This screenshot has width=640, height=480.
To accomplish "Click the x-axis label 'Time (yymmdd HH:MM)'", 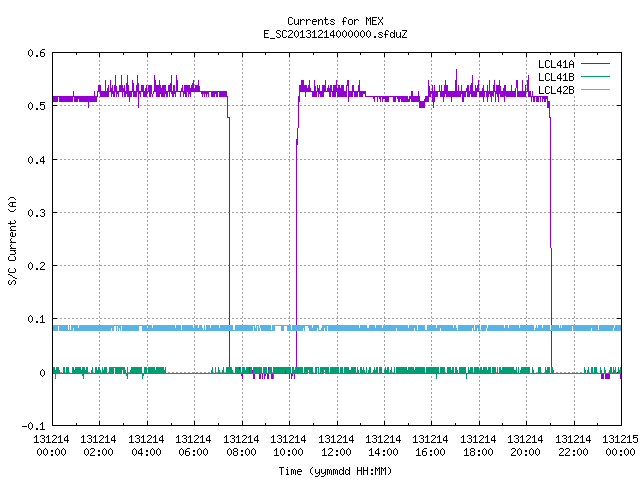I will click(335, 471).
